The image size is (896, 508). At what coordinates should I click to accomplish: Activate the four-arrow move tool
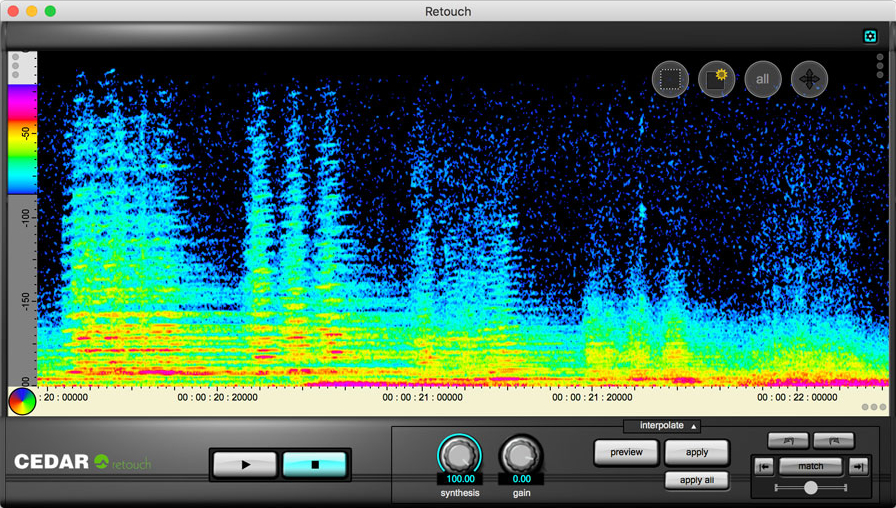[x=809, y=79]
